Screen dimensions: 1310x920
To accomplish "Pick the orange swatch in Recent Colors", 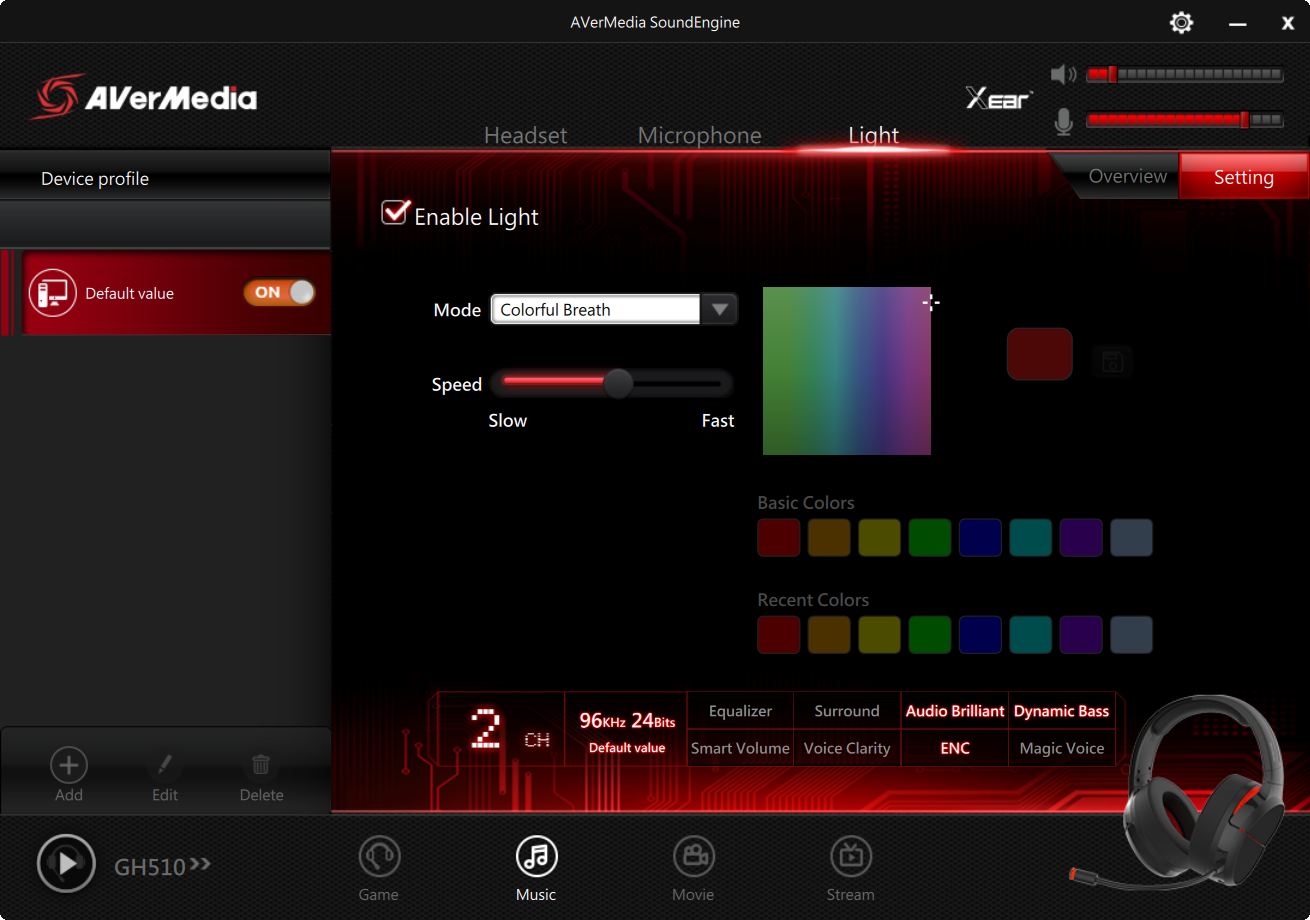I will (829, 635).
